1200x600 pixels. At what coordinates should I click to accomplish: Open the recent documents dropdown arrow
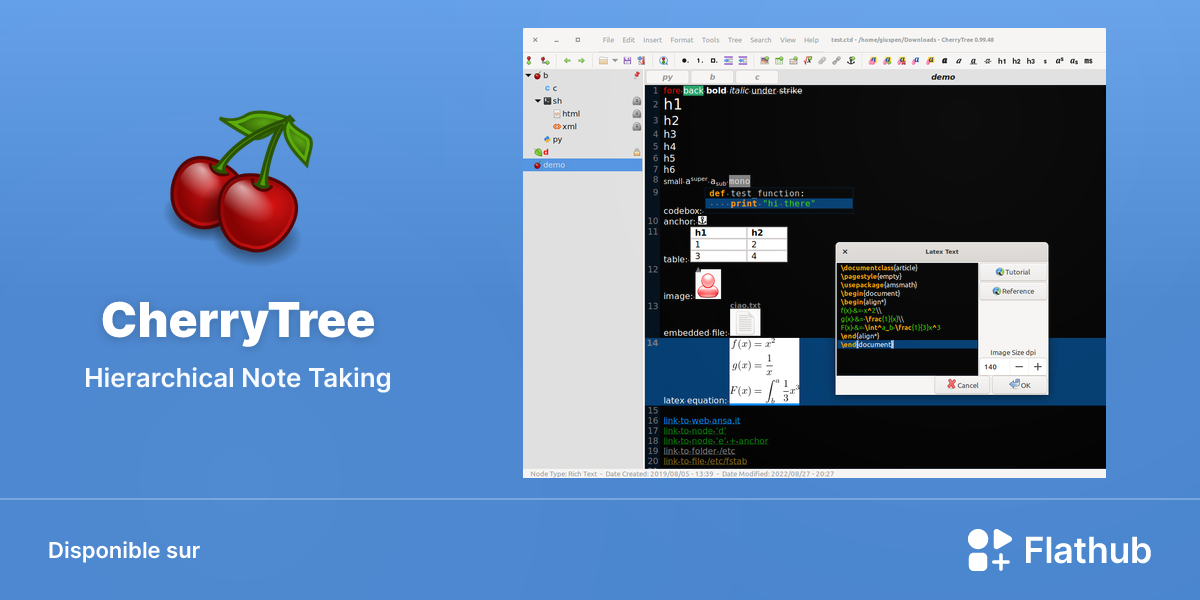(x=615, y=60)
